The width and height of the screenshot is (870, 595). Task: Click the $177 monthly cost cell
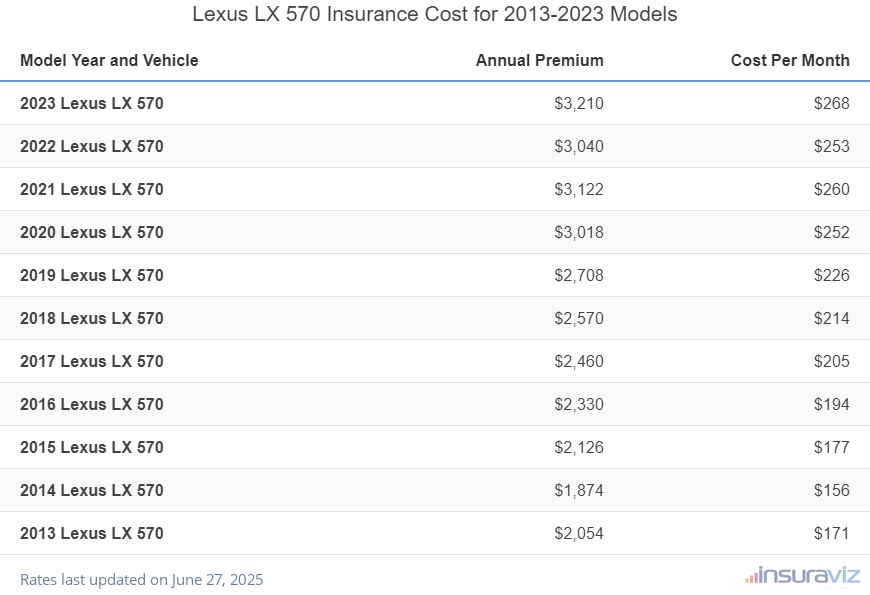click(832, 447)
